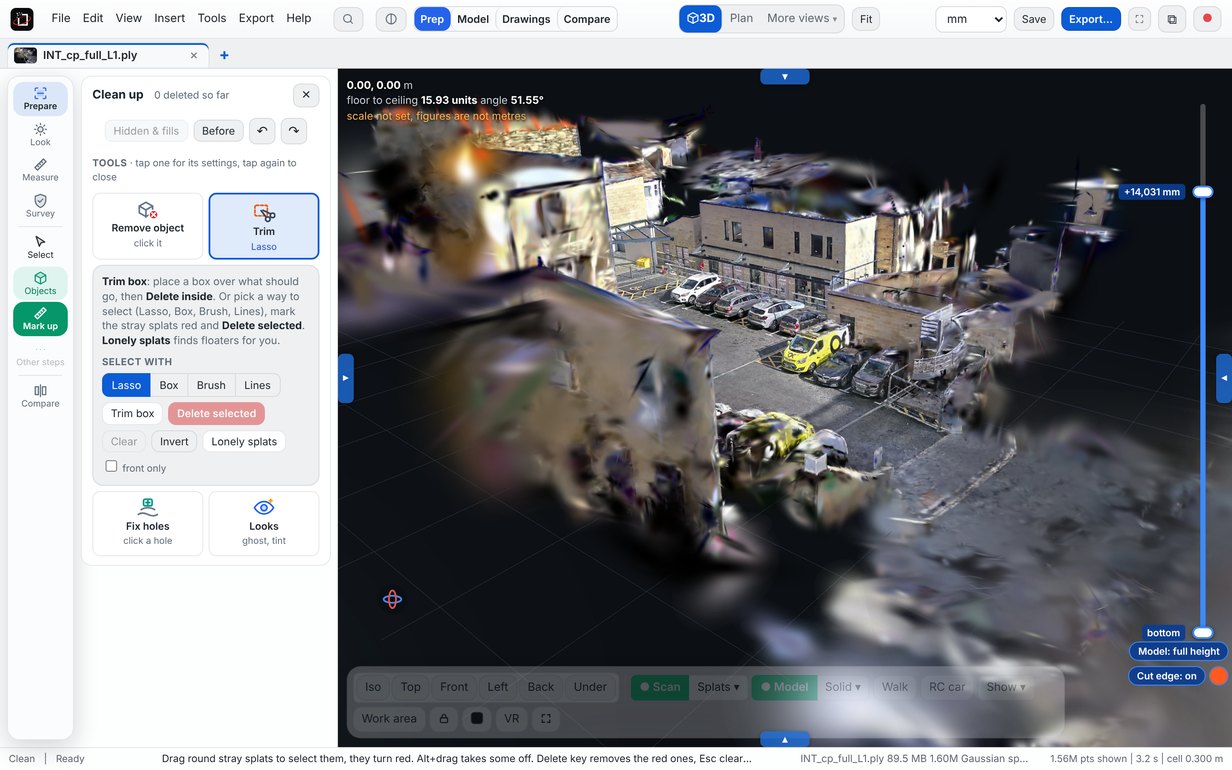Click the orbit gizmo in the viewport
Image resolution: width=1232 pixels, height=770 pixels.
tap(392, 599)
